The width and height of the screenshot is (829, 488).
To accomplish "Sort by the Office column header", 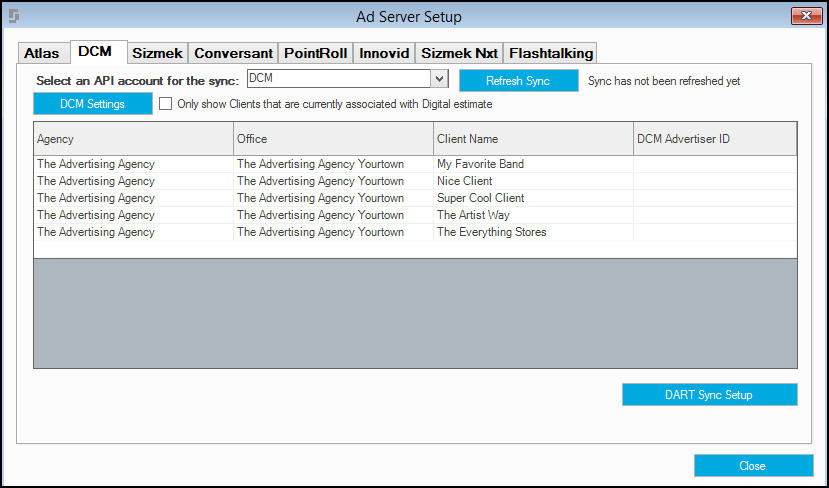I will tap(333, 139).
